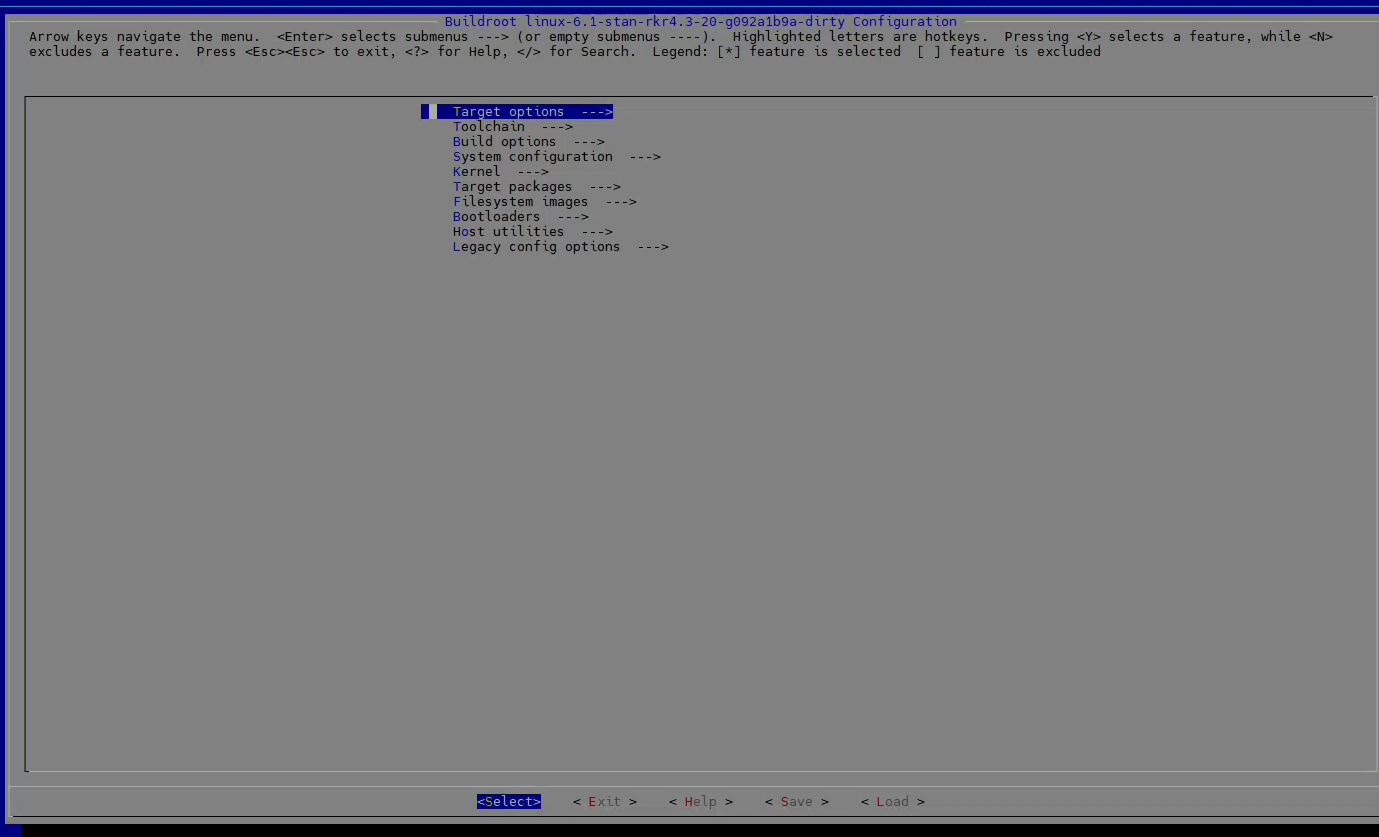The height and width of the screenshot is (837, 1379).
Task: Click the Save button
Action: [797, 802]
